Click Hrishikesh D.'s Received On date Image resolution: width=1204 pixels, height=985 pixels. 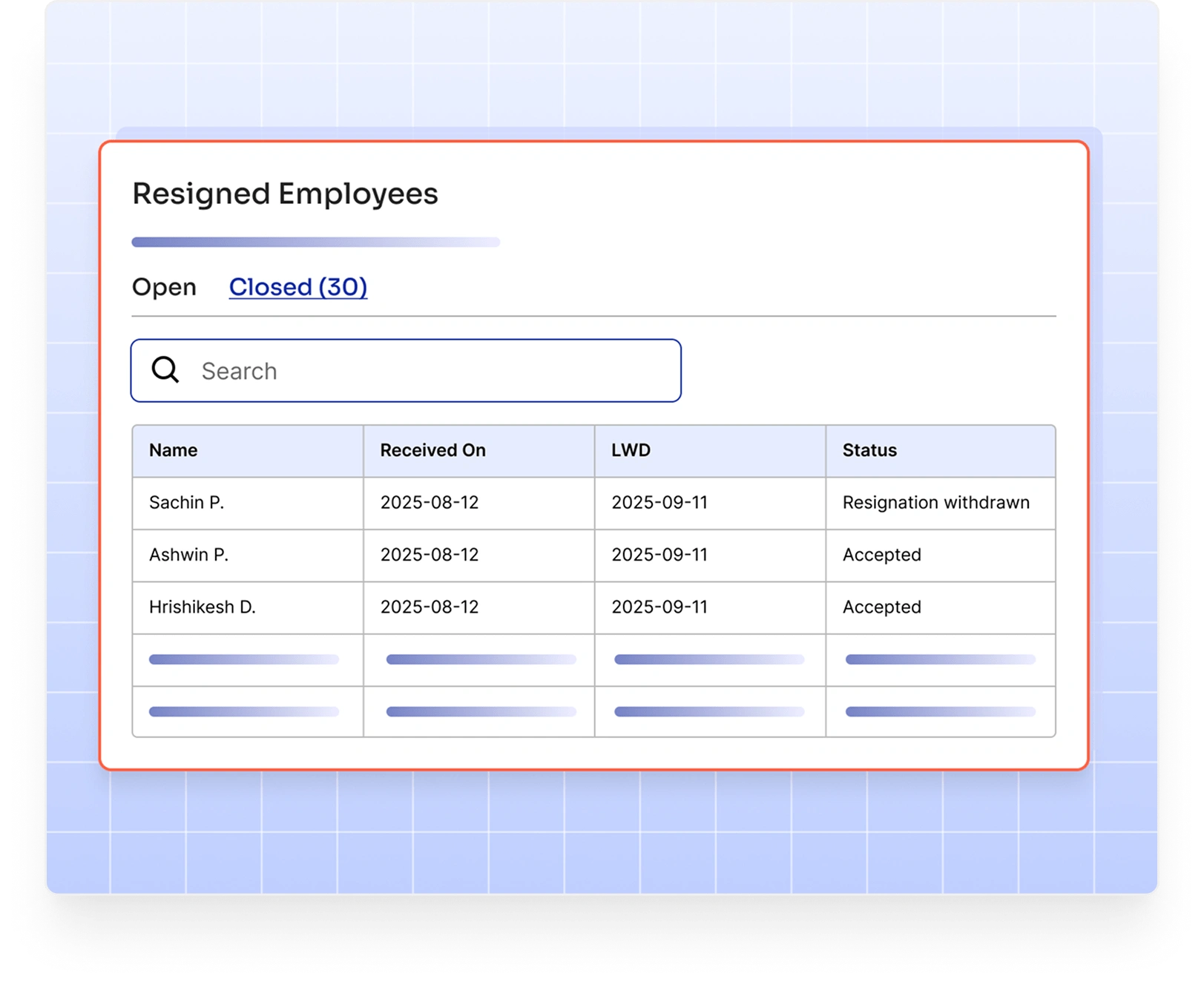[x=429, y=607]
